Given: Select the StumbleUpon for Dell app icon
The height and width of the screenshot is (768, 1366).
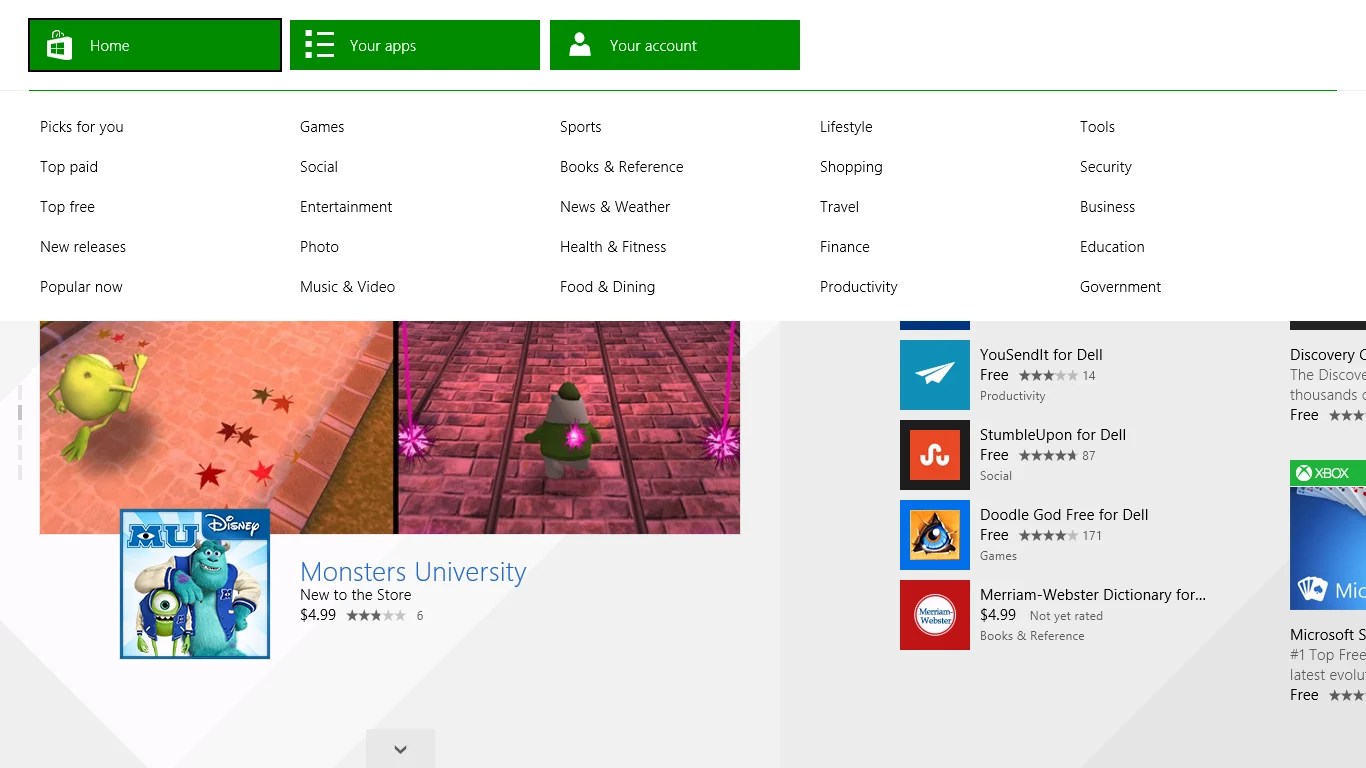Looking at the screenshot, I should (x=935, y=455).
